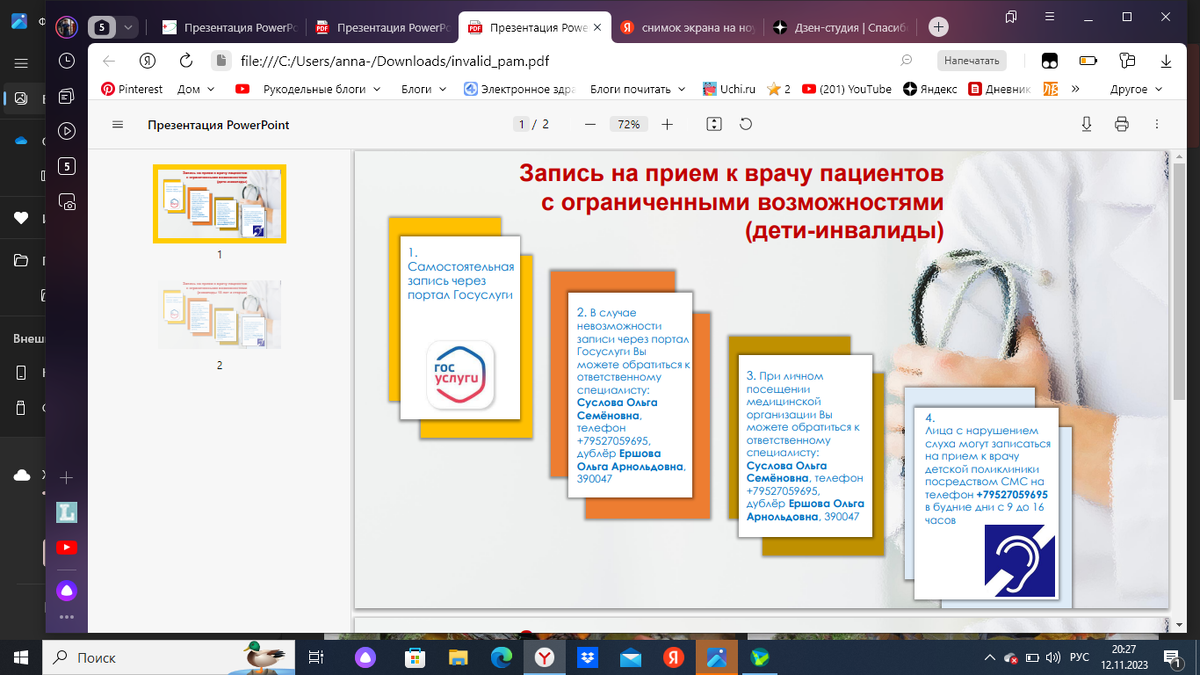1200x675 pixels.
Task: Expand the tab group dropdown showing 5
Action: tap(129, 28)
